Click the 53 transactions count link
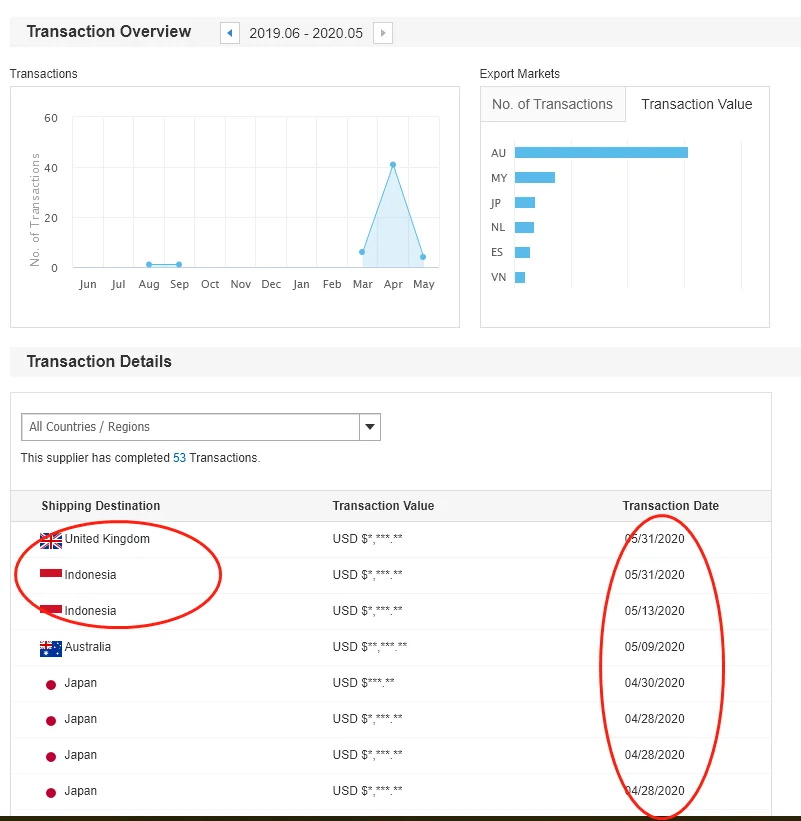 click(179, 458)
